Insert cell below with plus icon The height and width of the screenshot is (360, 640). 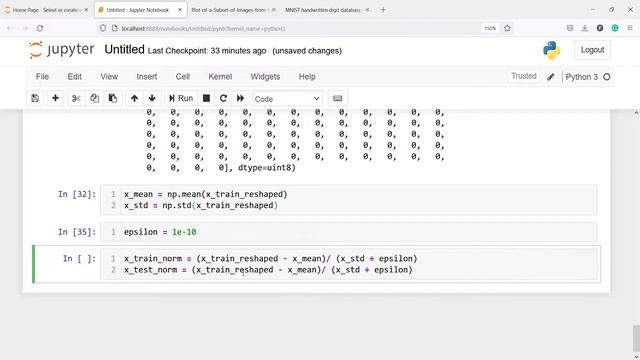pos(55,98)
